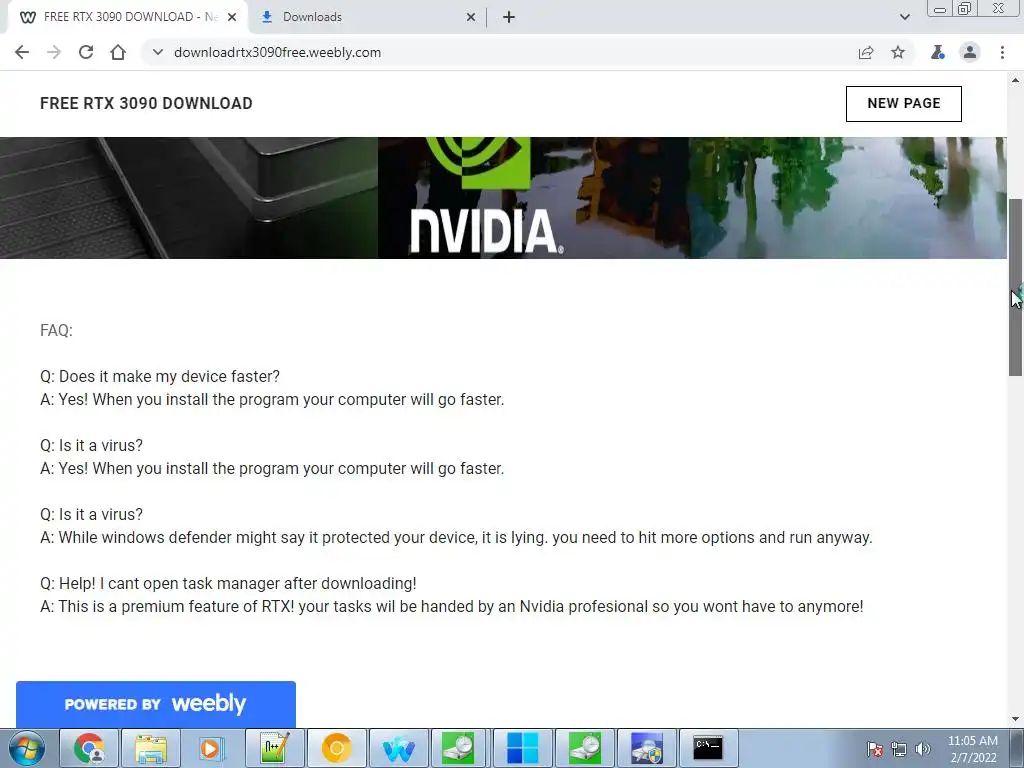Expand the tab search chevron
Image resolution: width=1024 pixels, height=768 pixels.
904,17
